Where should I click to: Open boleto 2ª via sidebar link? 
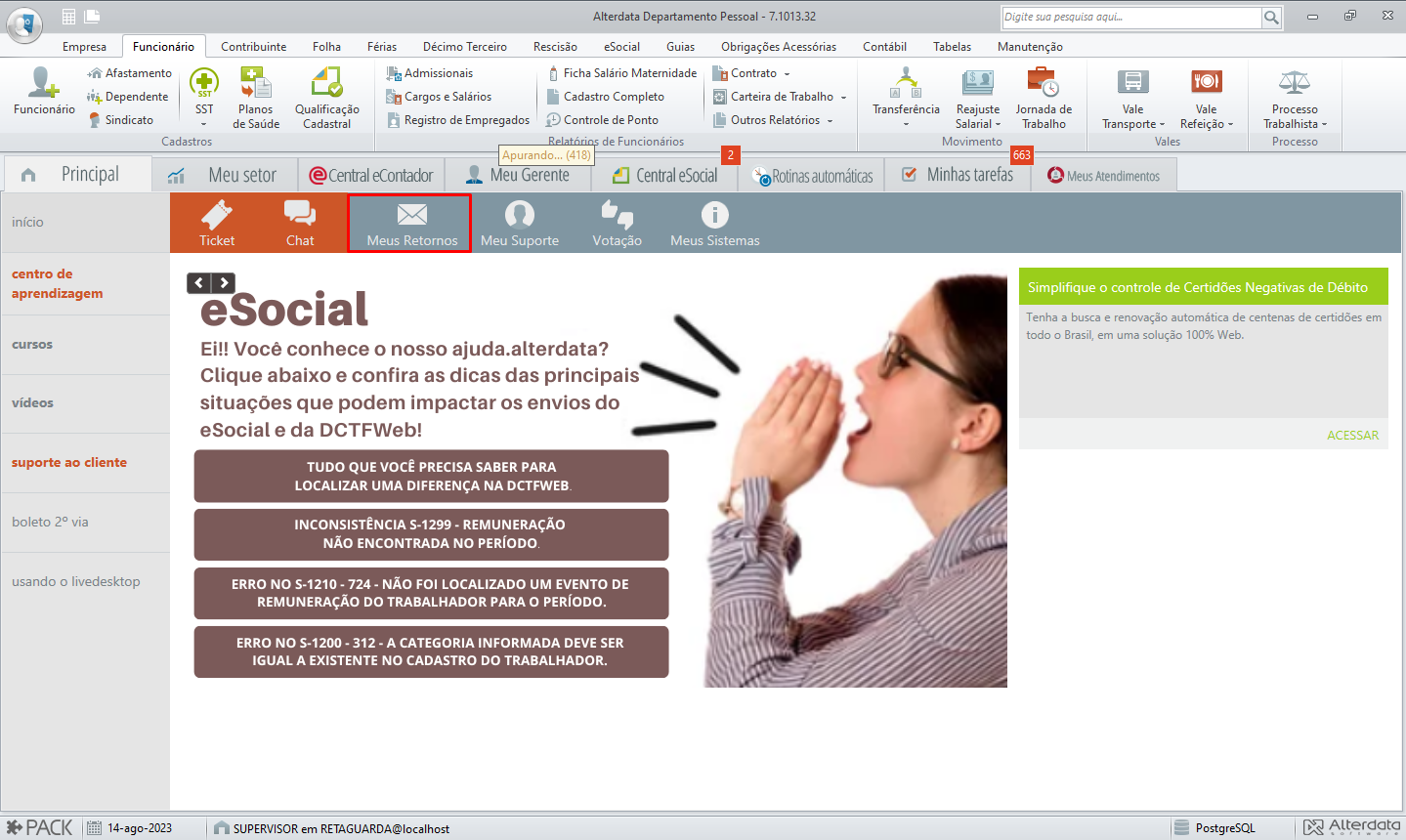50,522
